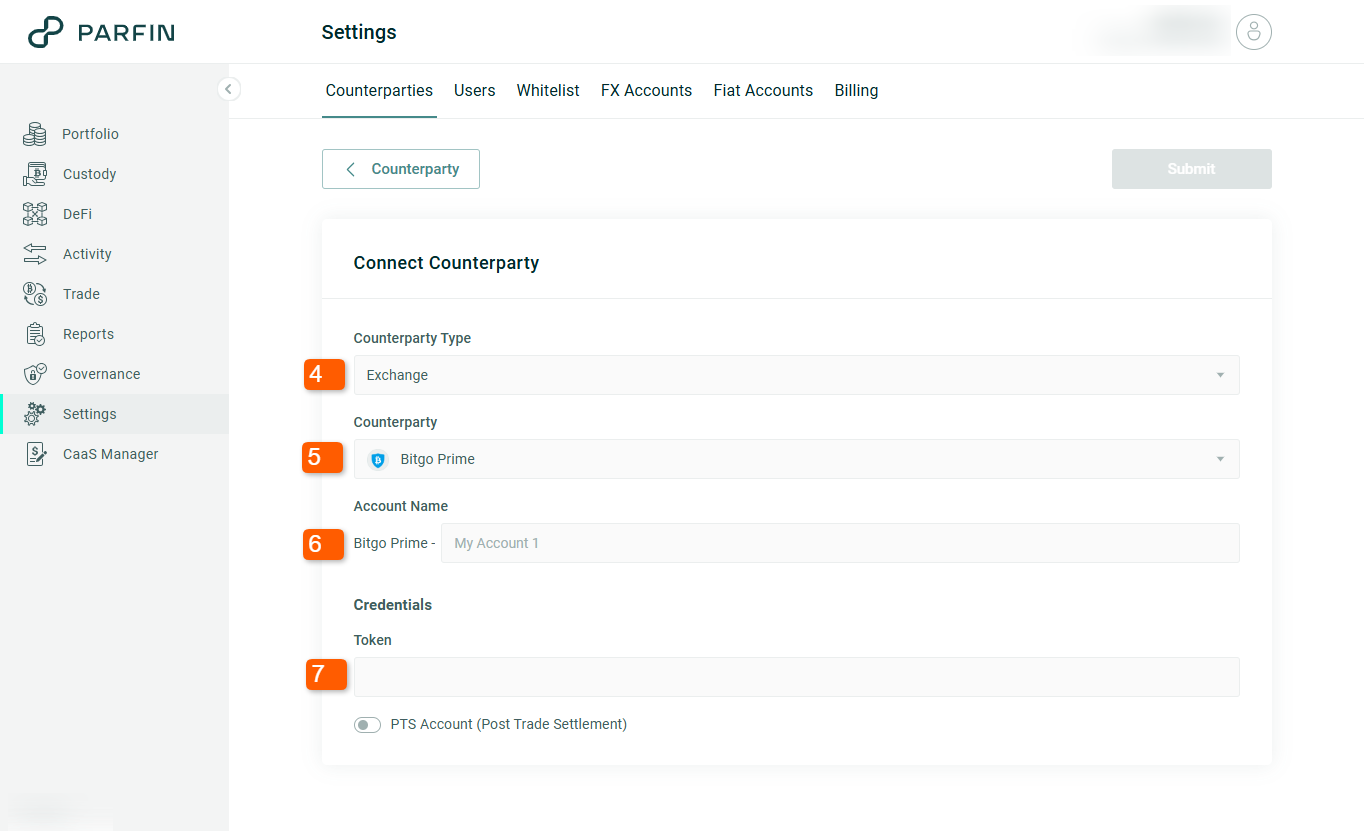The height and width of the screenshot is (831, 1364).
Task: Open the Counterparty Bitgo Prime dropdown
Action: pos(796,459)
